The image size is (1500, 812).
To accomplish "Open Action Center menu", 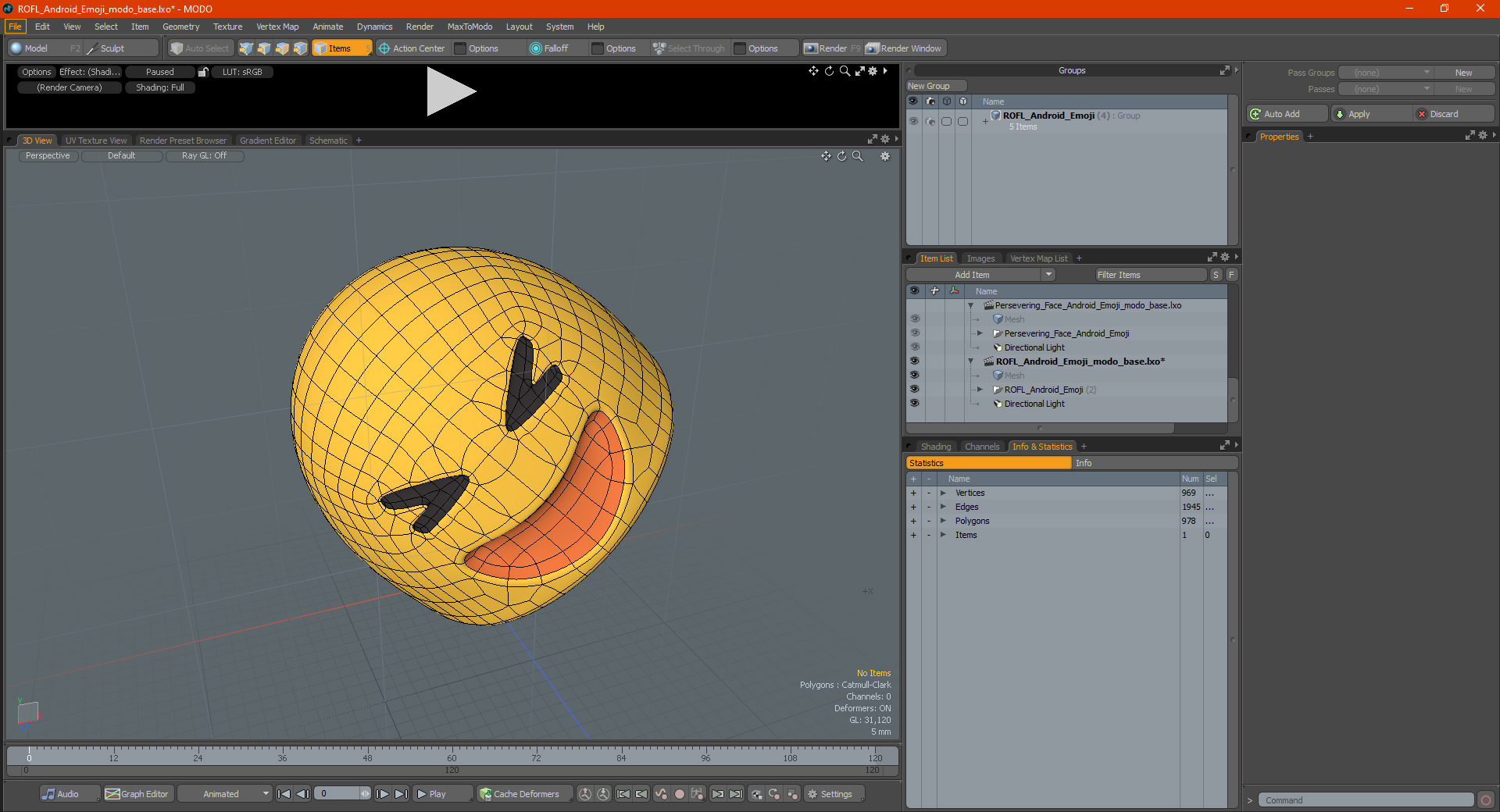I will tap(412, 48).
